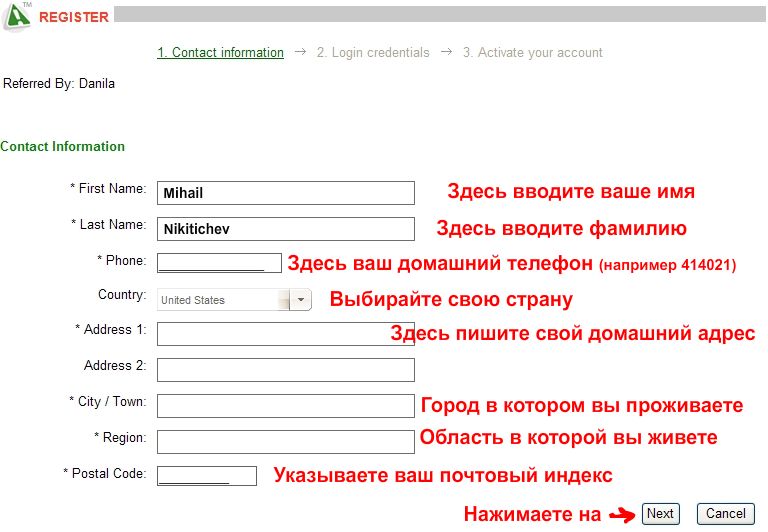Click the green A logo icon
Viewport: 768px width, 532px height.
coord(17,16)
